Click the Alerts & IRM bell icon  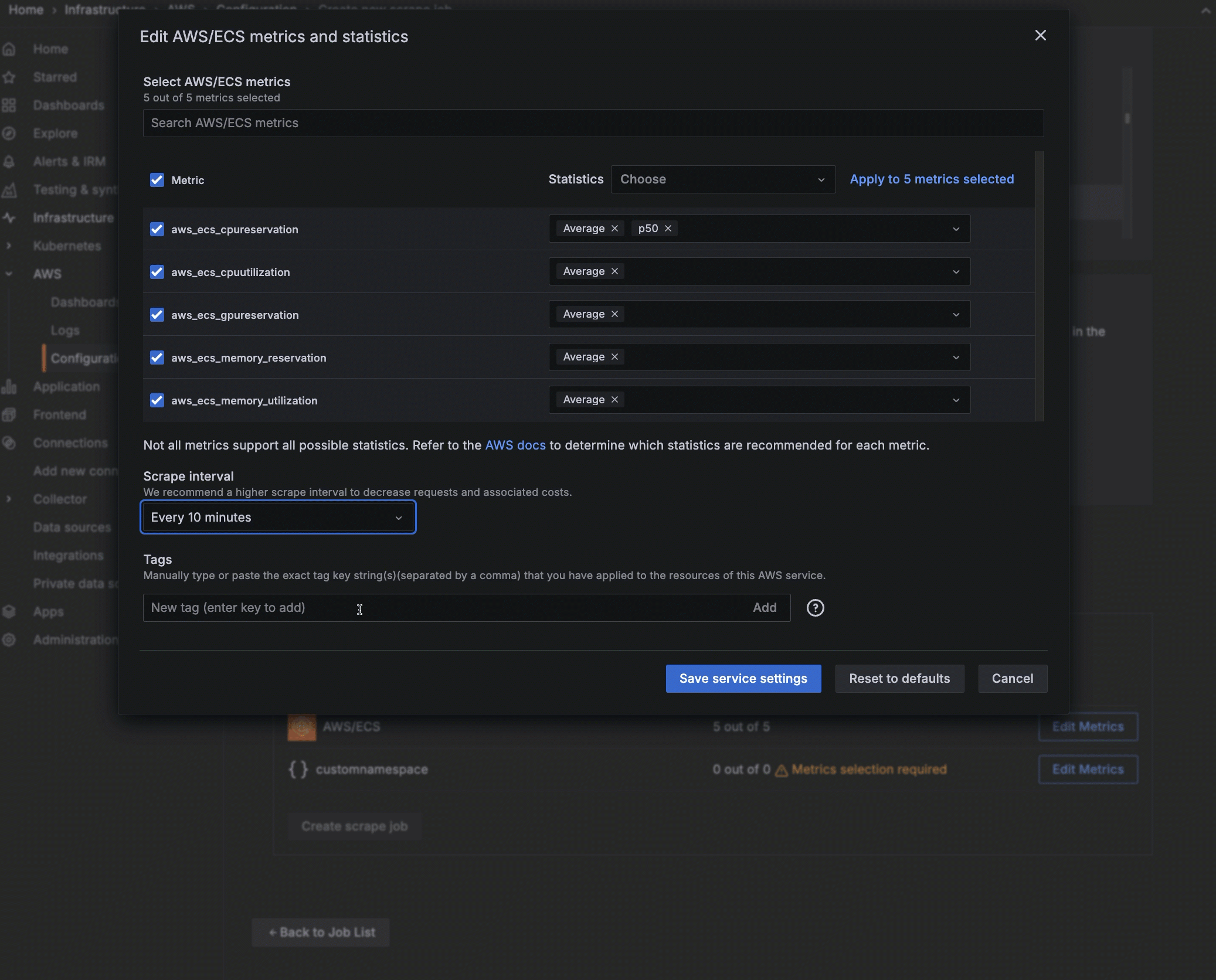[x=9, y=162]
